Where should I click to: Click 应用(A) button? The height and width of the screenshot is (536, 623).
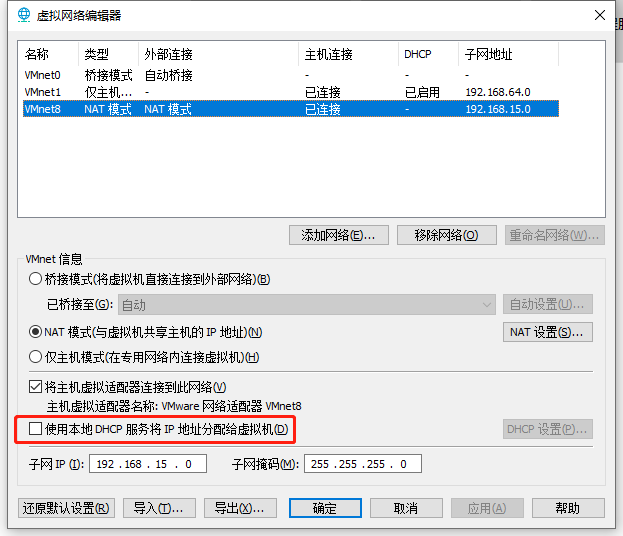tap(487, 508)
